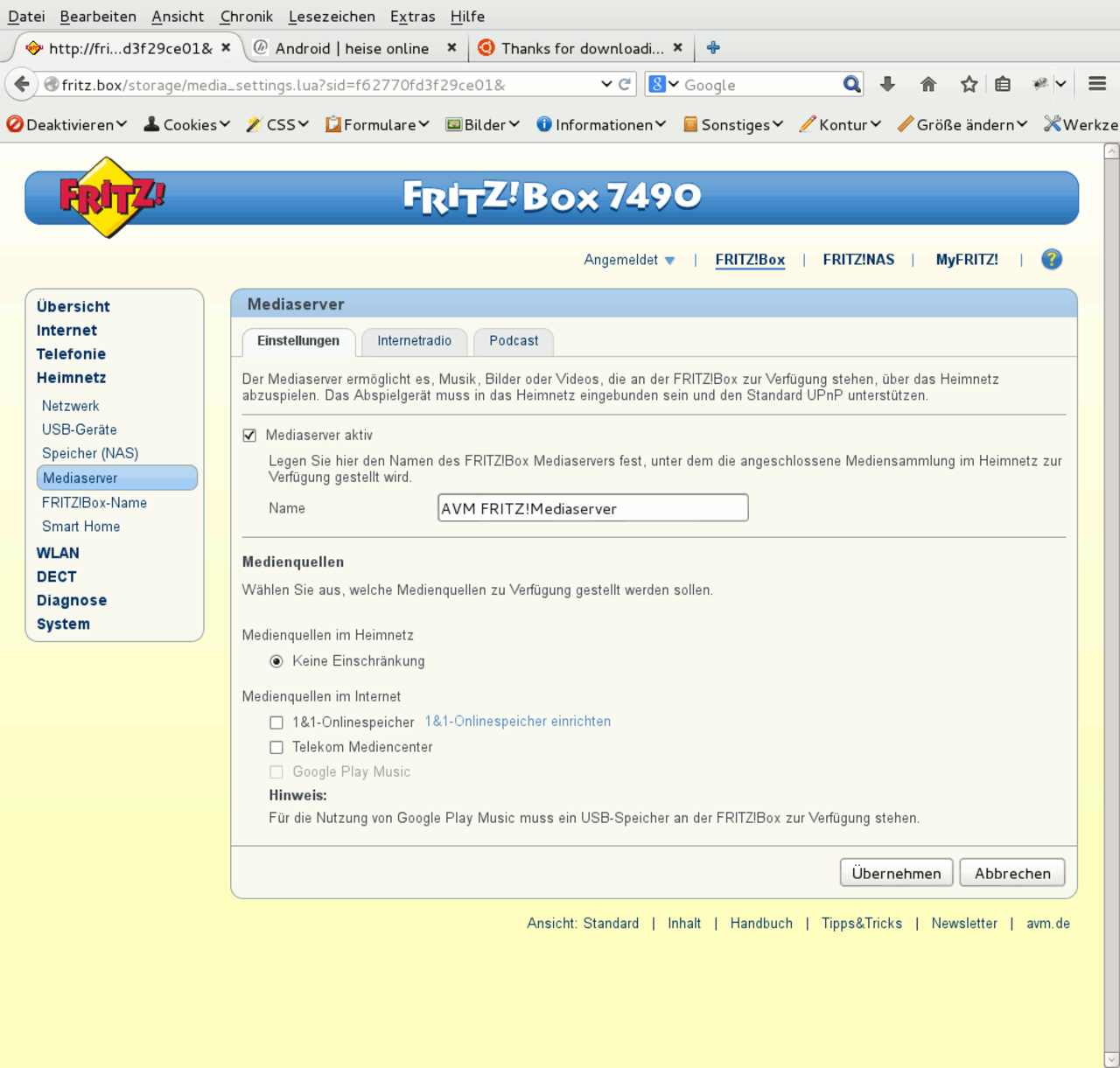
Task: Open avm.de footer link
Action: point(1048,924)
